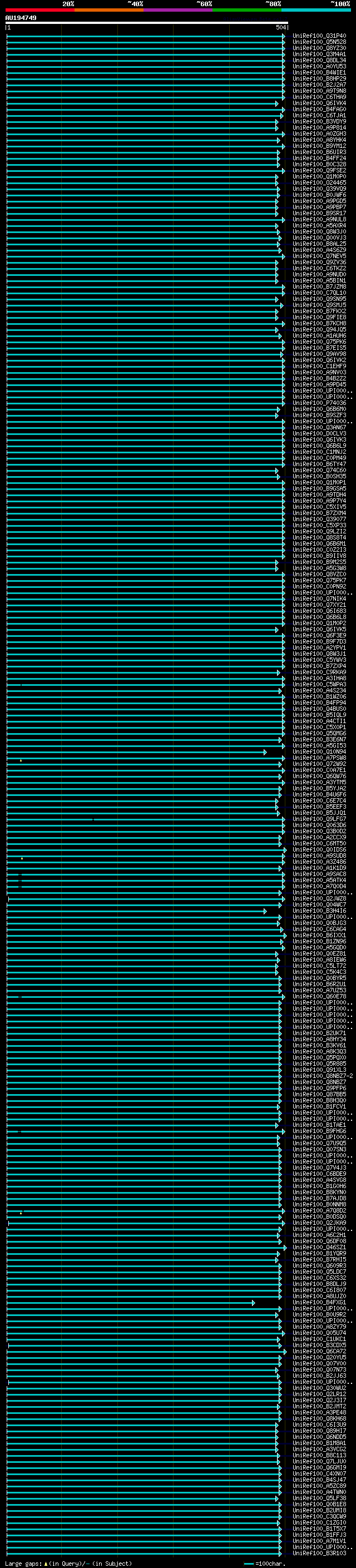Click the cyan ~100% identity legend segment
Image resolution: width=356 pixels, height=1568 pixels.
(x=316, y=10)
